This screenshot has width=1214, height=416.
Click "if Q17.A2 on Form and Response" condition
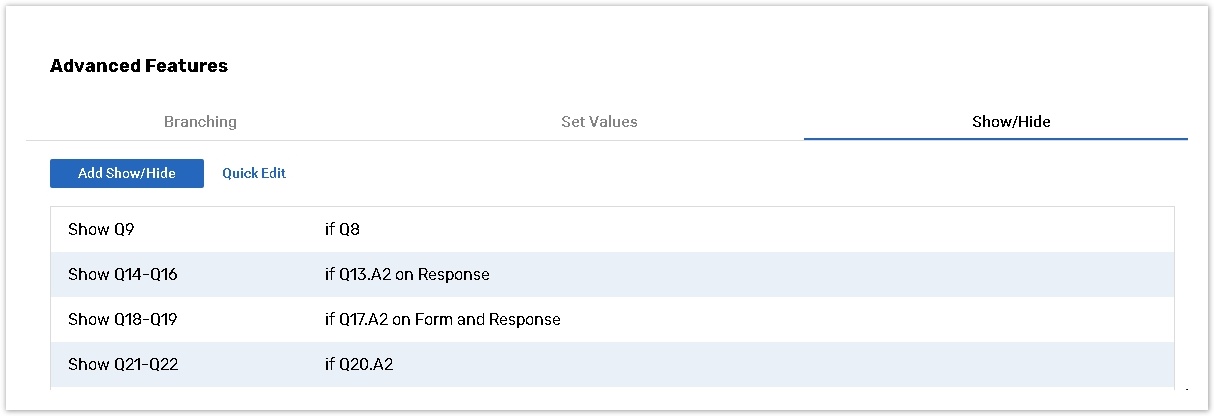click(x=442, y=320)
